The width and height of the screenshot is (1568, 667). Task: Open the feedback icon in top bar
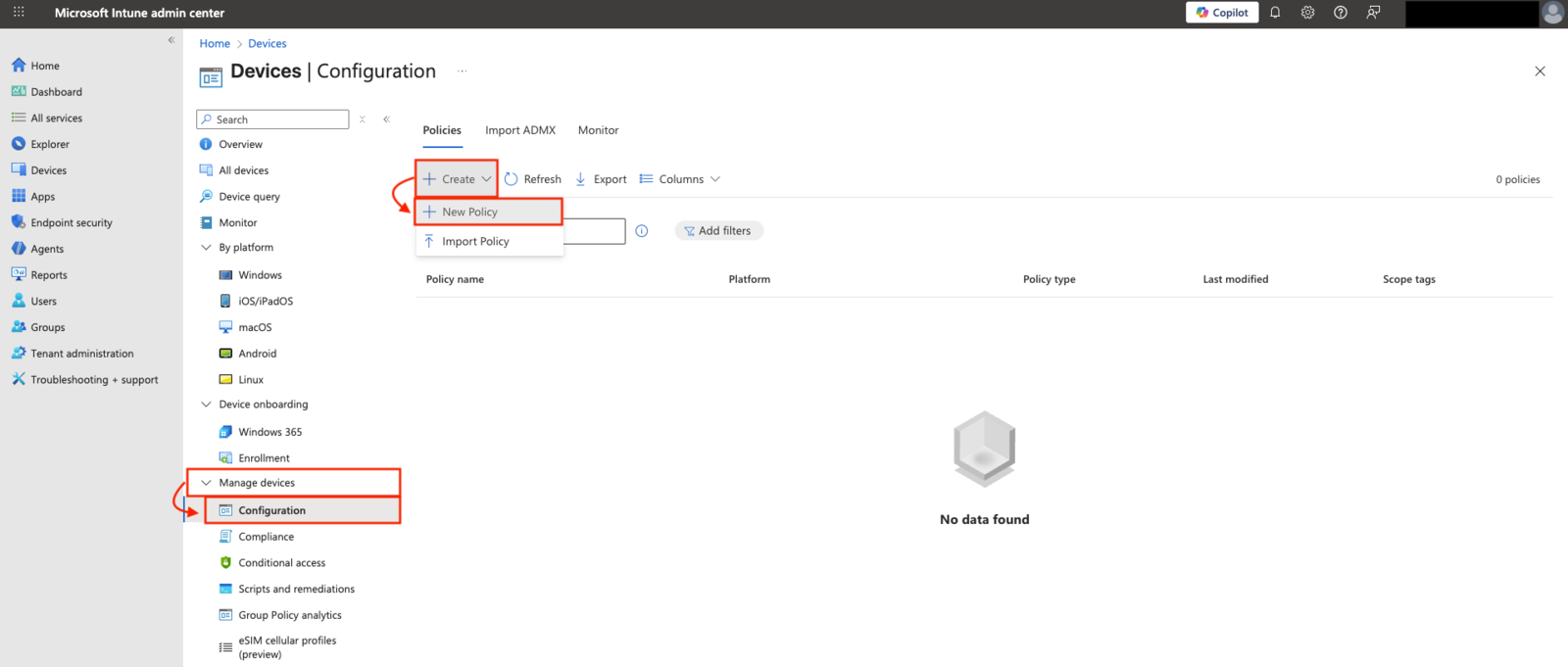(x=1373, y=13)
